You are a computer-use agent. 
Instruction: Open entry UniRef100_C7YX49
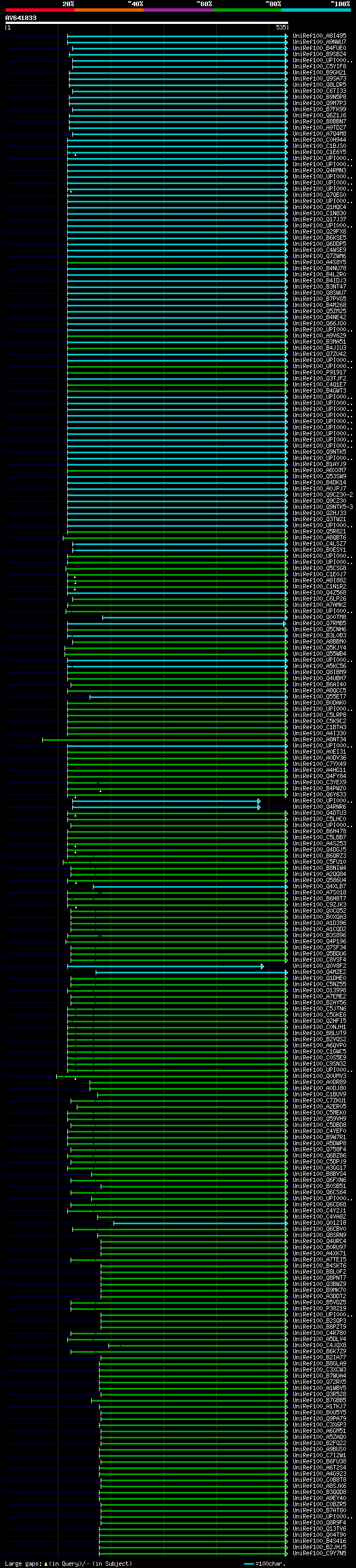pos(319,764)
